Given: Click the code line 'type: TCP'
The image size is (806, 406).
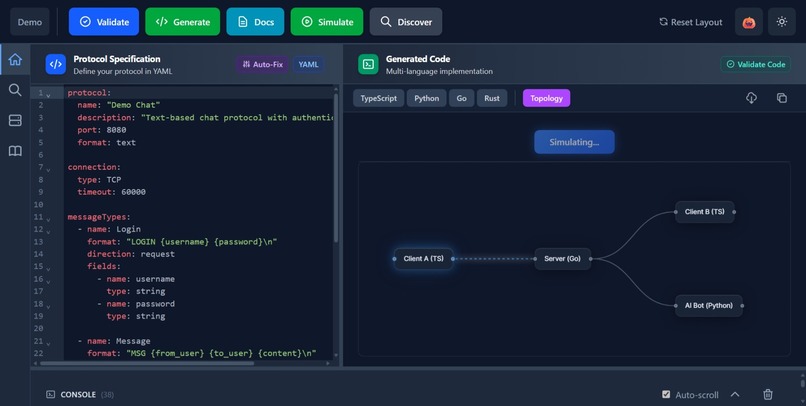Looking at the screenshot, I should pyautogui.click(x=99, y=179).
